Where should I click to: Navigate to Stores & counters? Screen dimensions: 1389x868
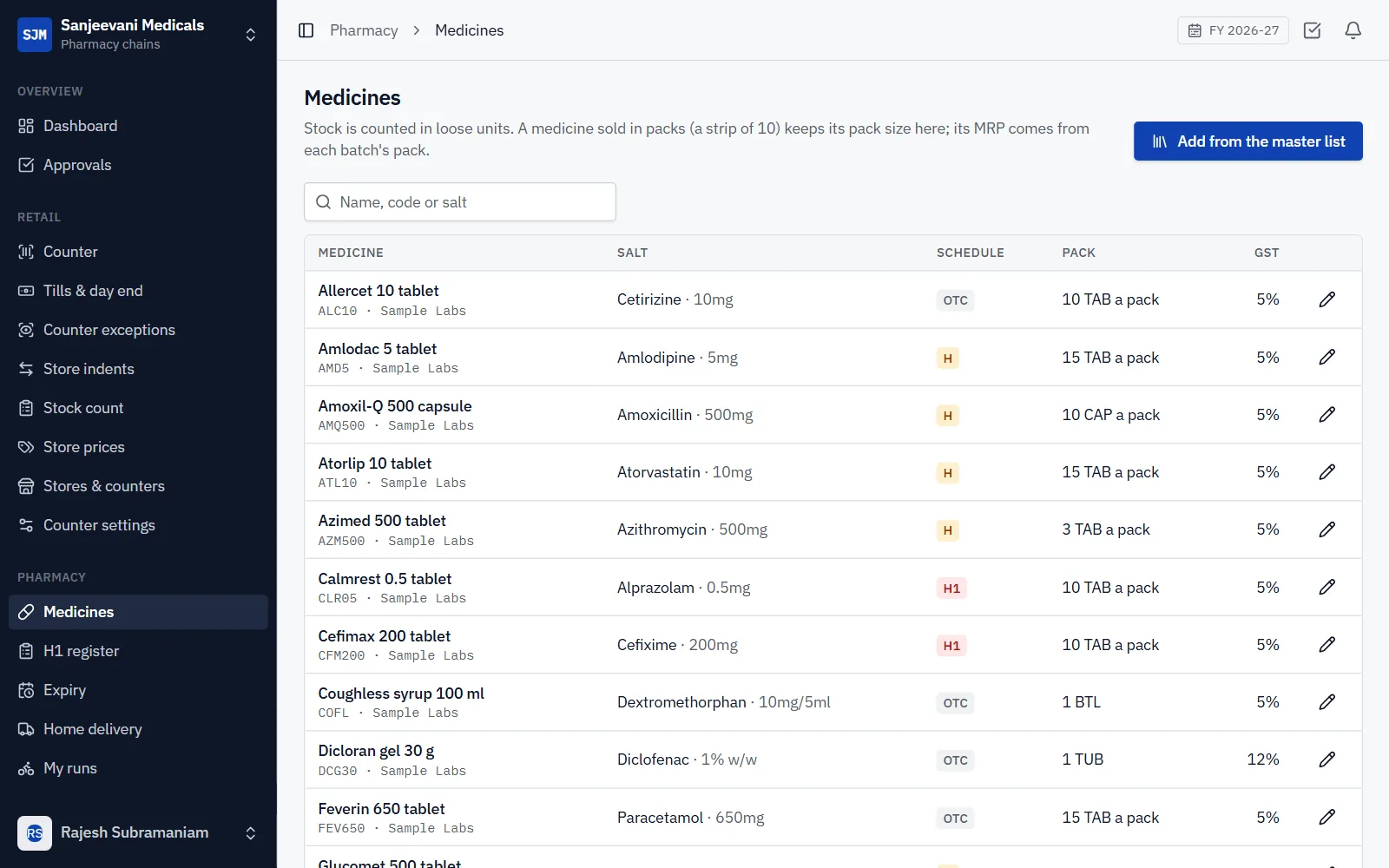[x=138, y=486]
